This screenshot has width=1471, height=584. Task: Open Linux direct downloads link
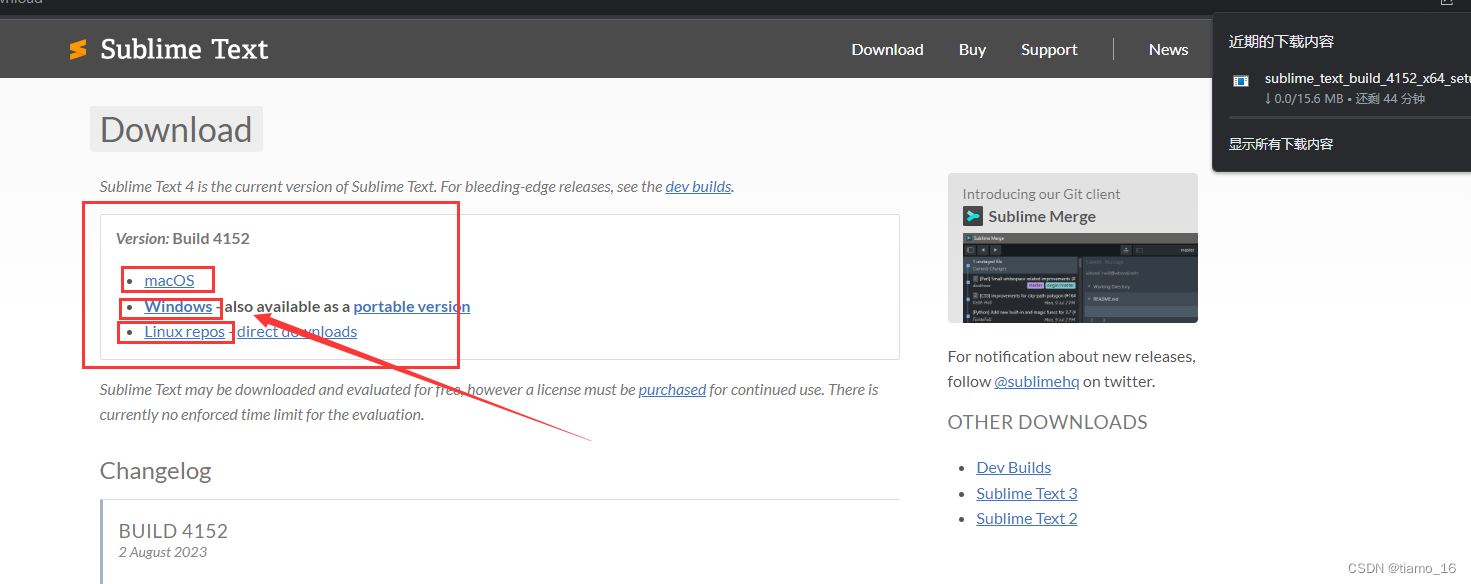point(297,331)
